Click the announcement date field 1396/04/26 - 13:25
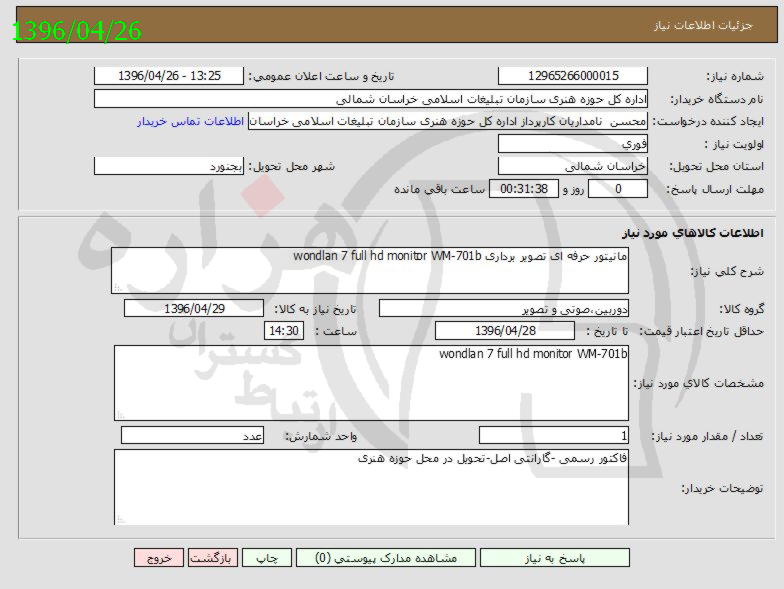Viewport: 784px width, 589px height. (169, 76)
